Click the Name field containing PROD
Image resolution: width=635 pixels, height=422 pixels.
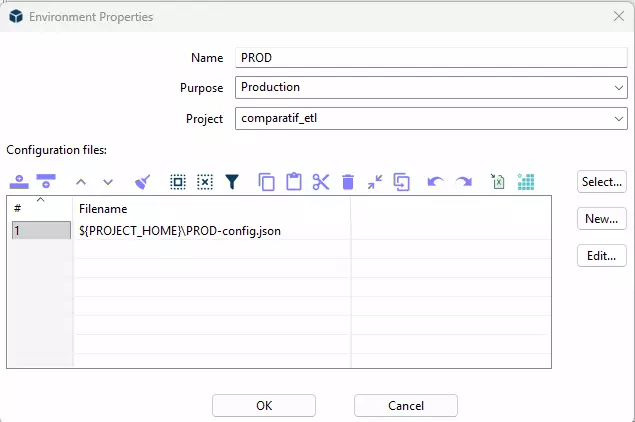pyautogui.click(x=431, y=58)
